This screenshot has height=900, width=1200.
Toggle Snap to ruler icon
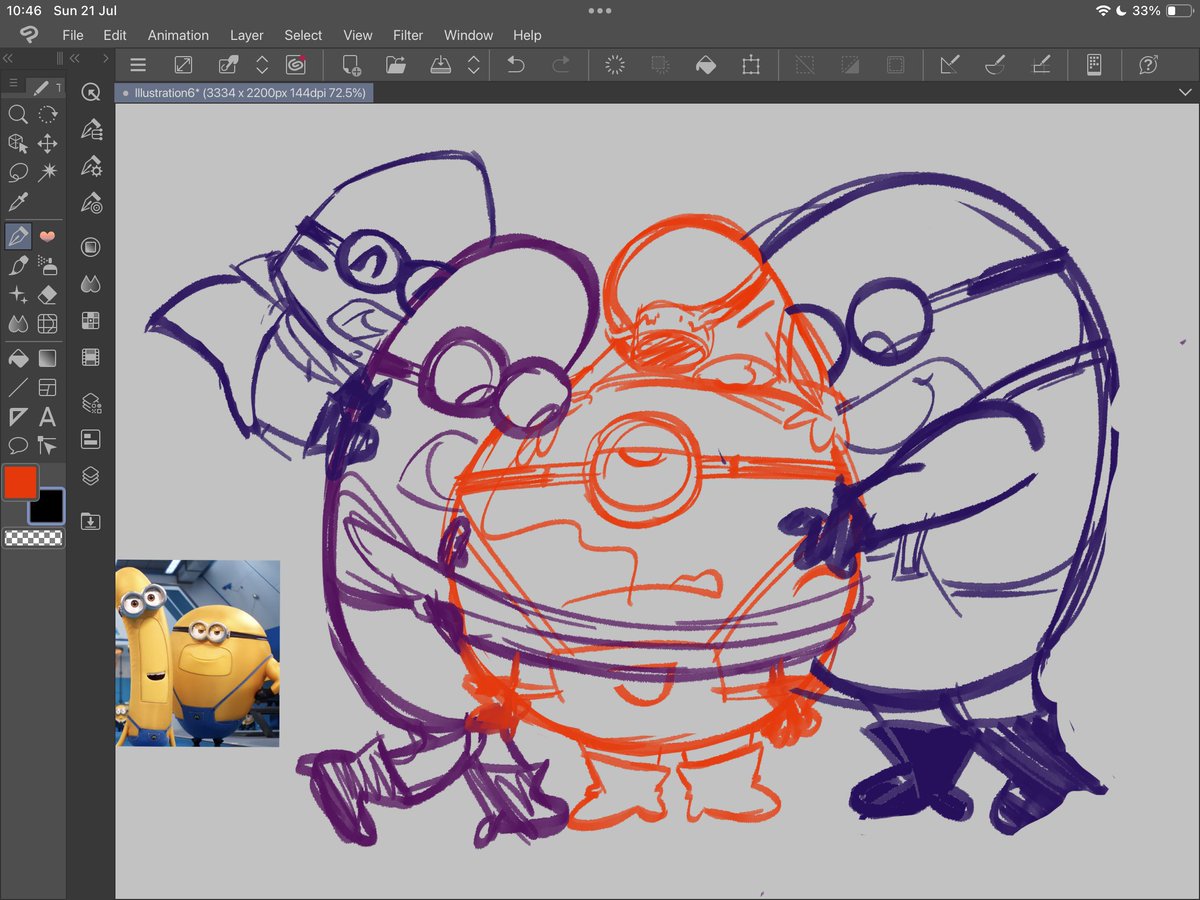[x=950, y=65]
